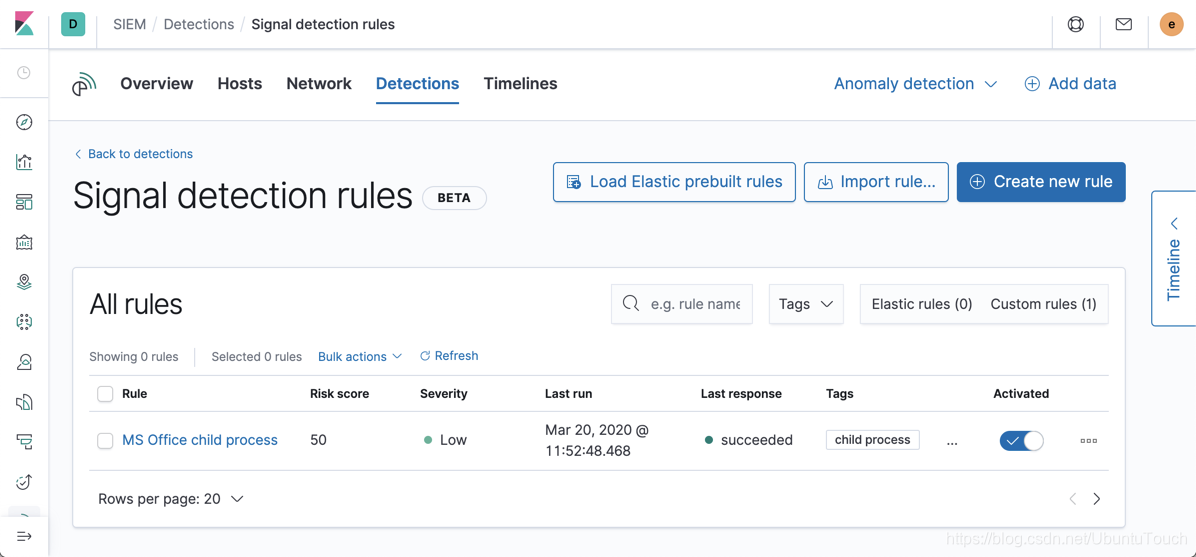This screenshot has height=557, width=1196.
Task: Switch to Hosts tab
Action: 240,84
